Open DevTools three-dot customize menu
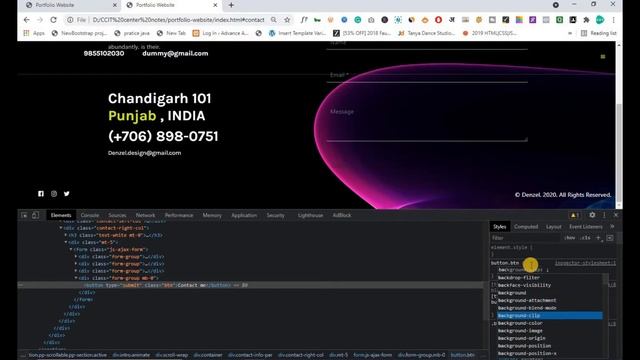The height and width of the screenshot is (360, 640). click(x=604, y=215)
